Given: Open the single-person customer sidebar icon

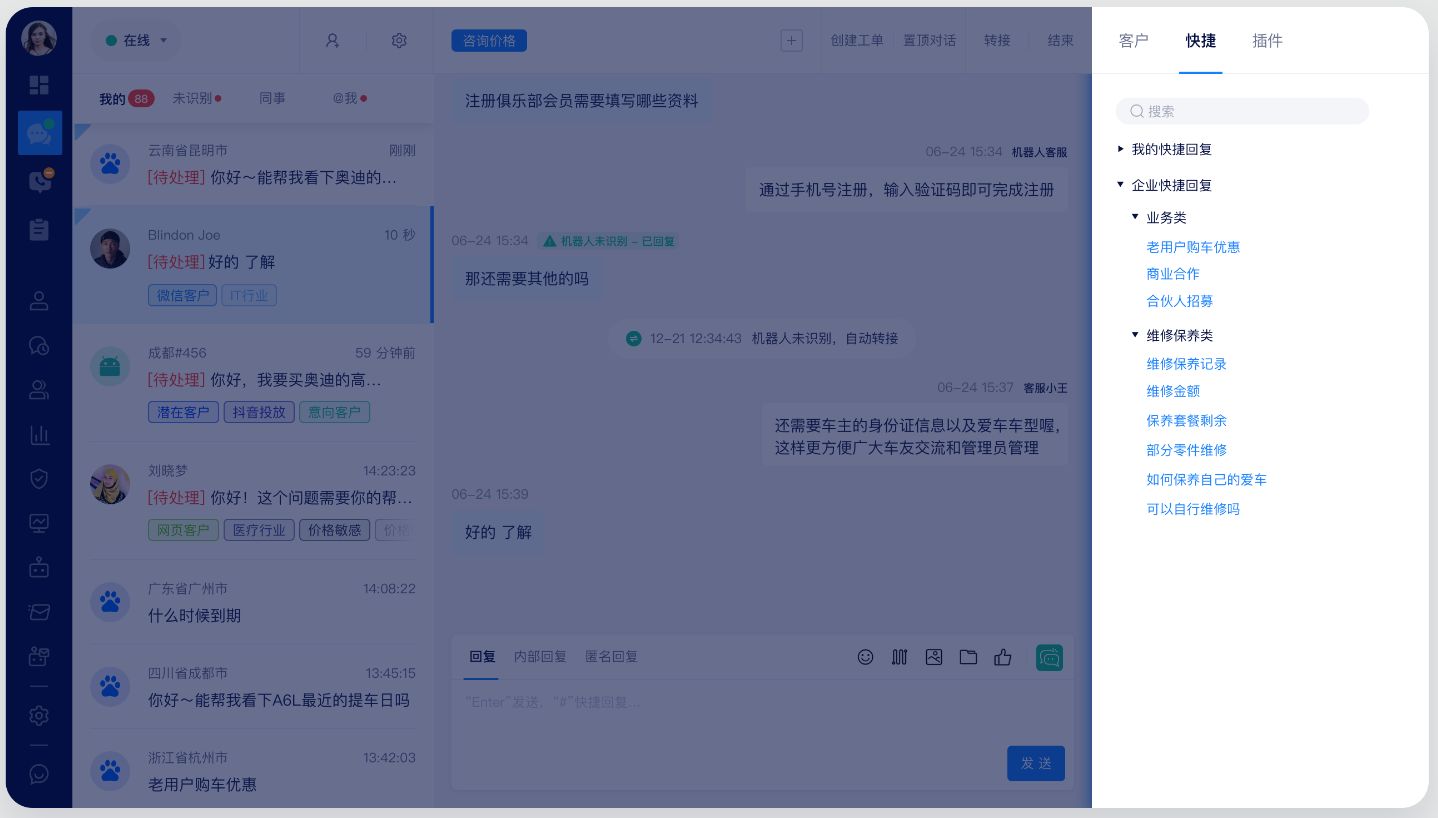Looking at the screenshot, I should click(39, 301).
